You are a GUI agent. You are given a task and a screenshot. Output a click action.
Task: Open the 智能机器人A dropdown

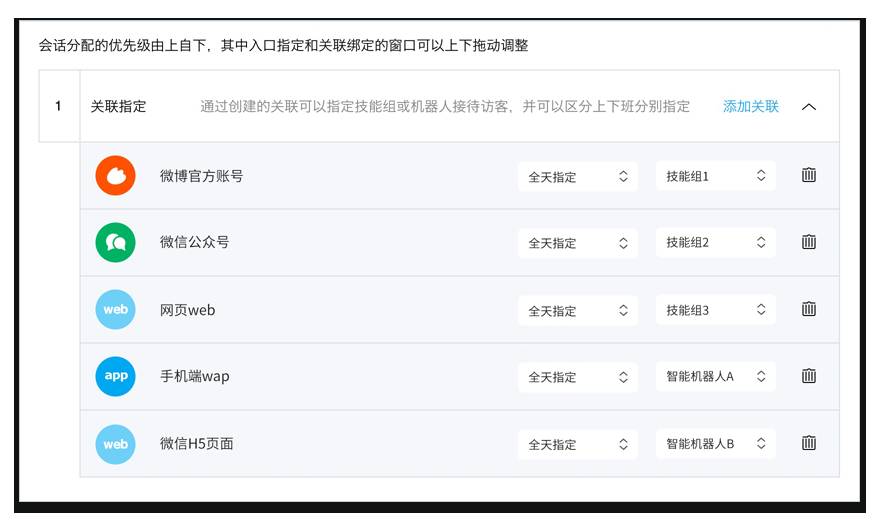coord(715,377)
